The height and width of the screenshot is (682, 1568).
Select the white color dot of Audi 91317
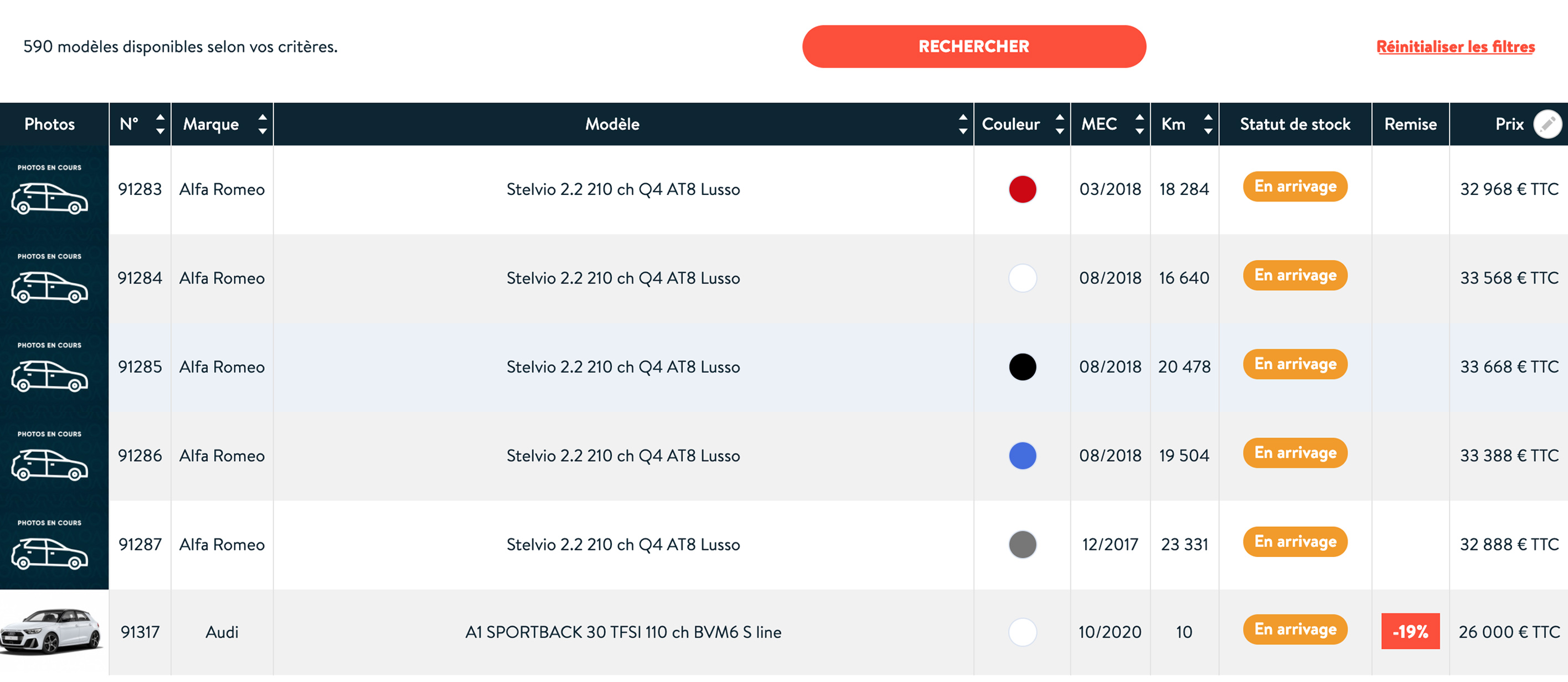(1022, 632)
